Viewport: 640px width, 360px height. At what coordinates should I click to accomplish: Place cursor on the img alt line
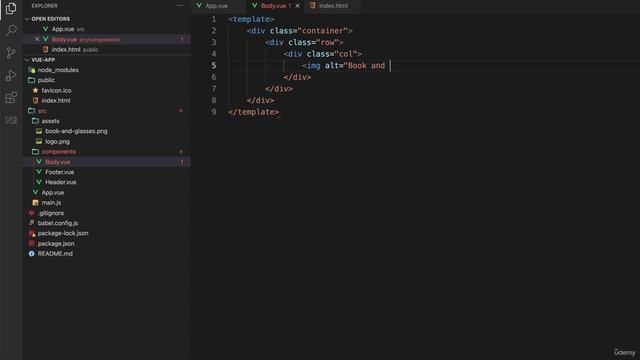(x=347, y=65)
